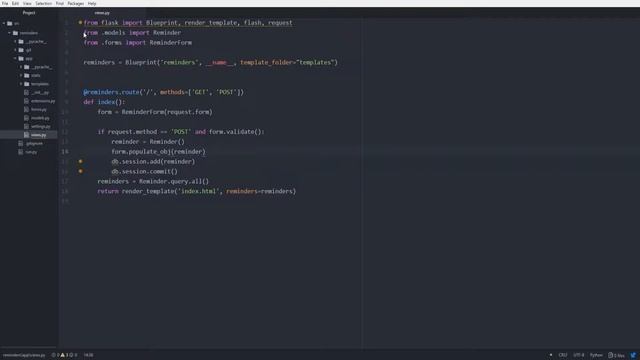The width and height of the screenshot is (640, 360).
Task: Expand the __pycache__ folder inside app
Action: pos(21,67)
